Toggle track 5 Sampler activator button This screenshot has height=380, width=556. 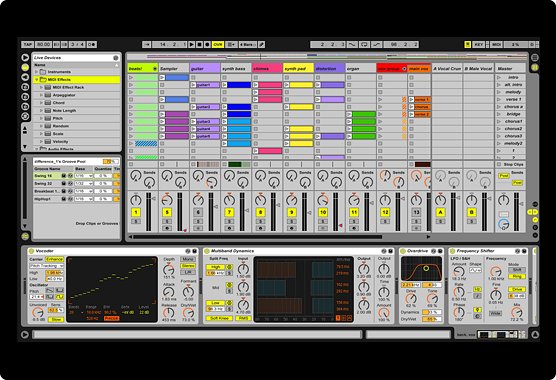coord(167,212)
